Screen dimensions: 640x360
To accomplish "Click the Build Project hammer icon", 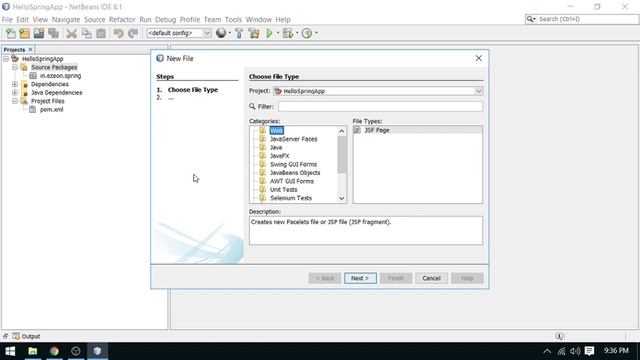I will (x=239, y=33).
